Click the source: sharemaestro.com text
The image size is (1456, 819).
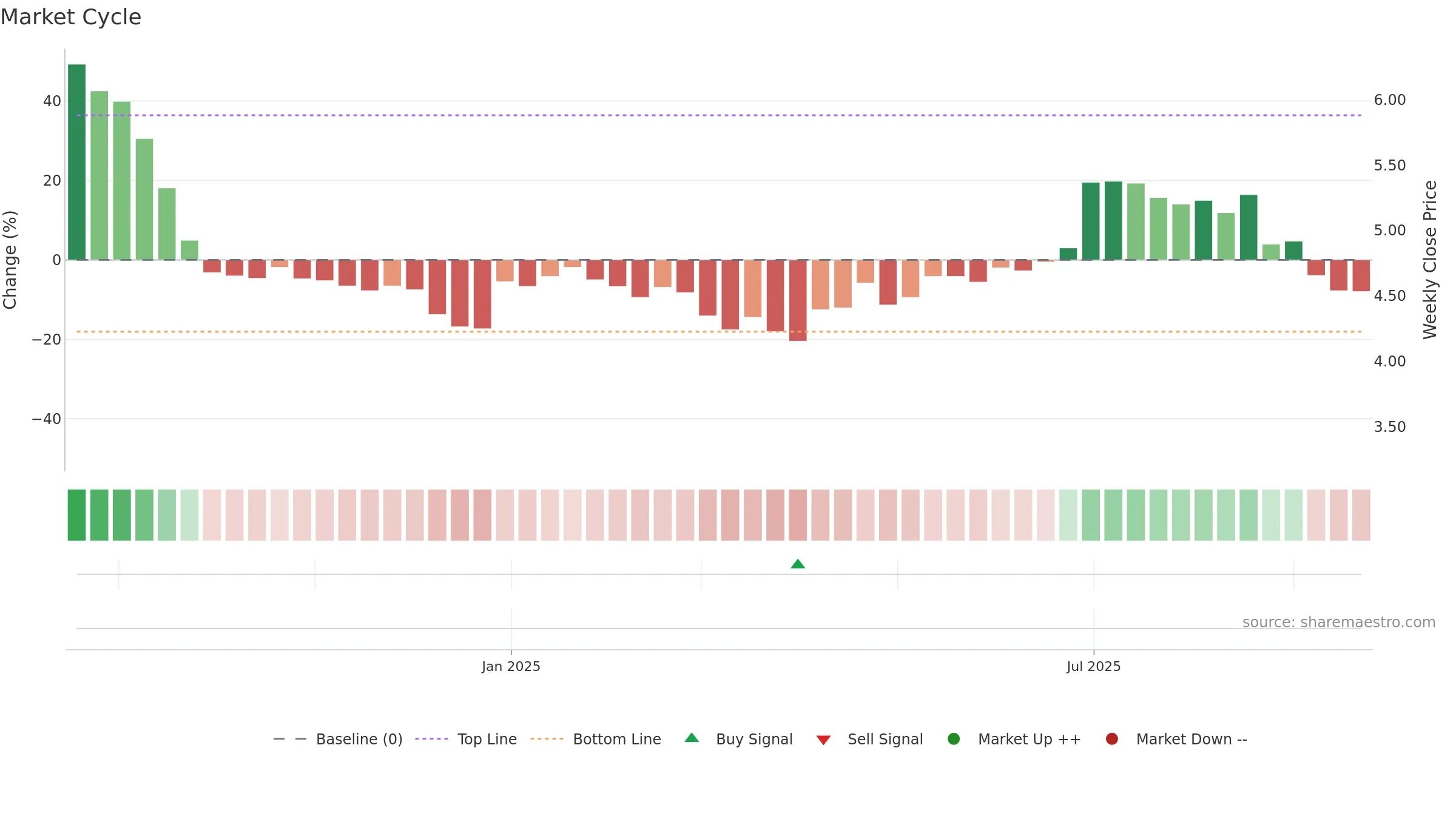pos(1339,622)
